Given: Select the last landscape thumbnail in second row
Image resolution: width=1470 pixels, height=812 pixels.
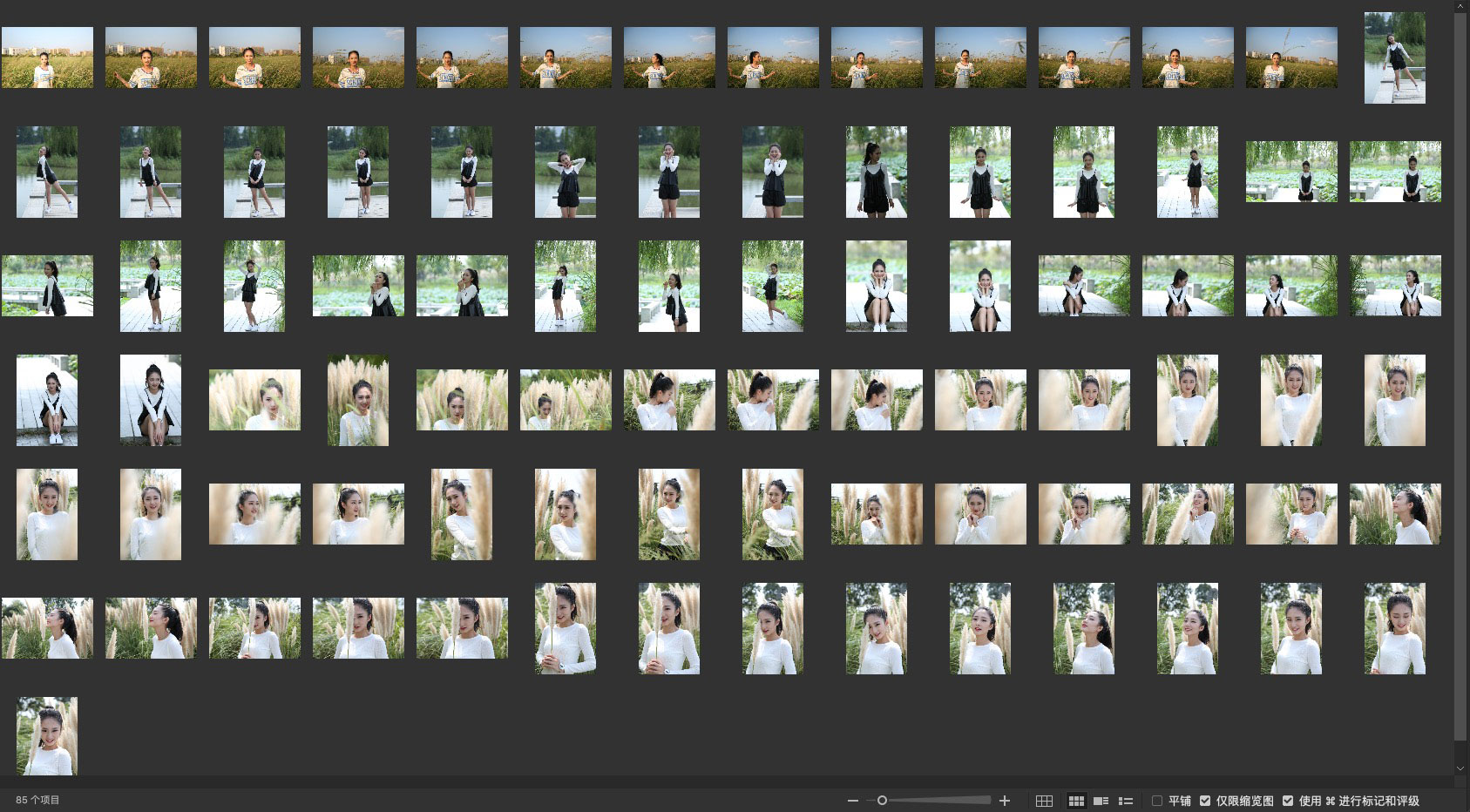Looking at the screenshot, I should point(1394,172).
